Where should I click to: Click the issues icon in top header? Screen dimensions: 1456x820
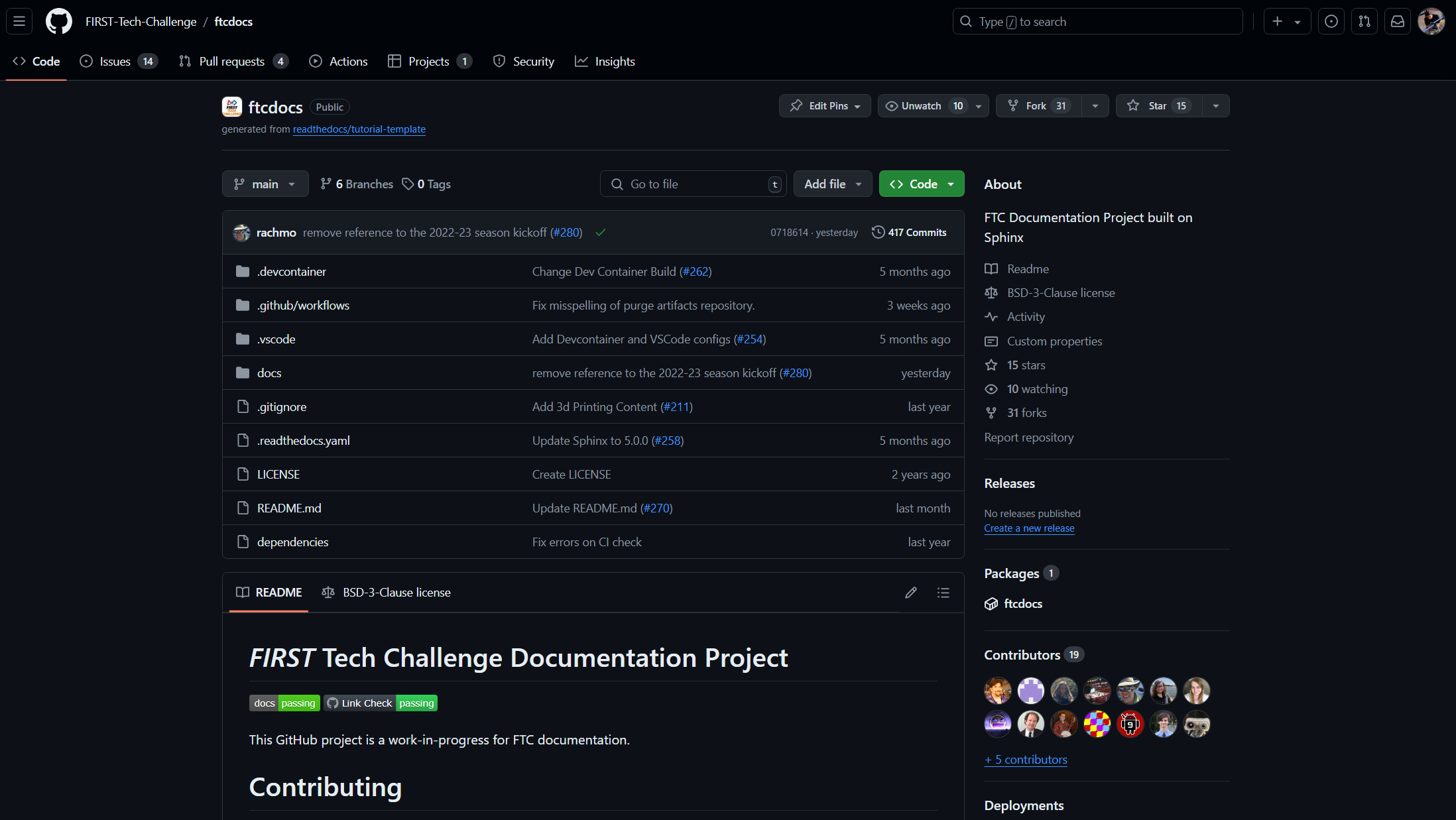point(1331,21)
